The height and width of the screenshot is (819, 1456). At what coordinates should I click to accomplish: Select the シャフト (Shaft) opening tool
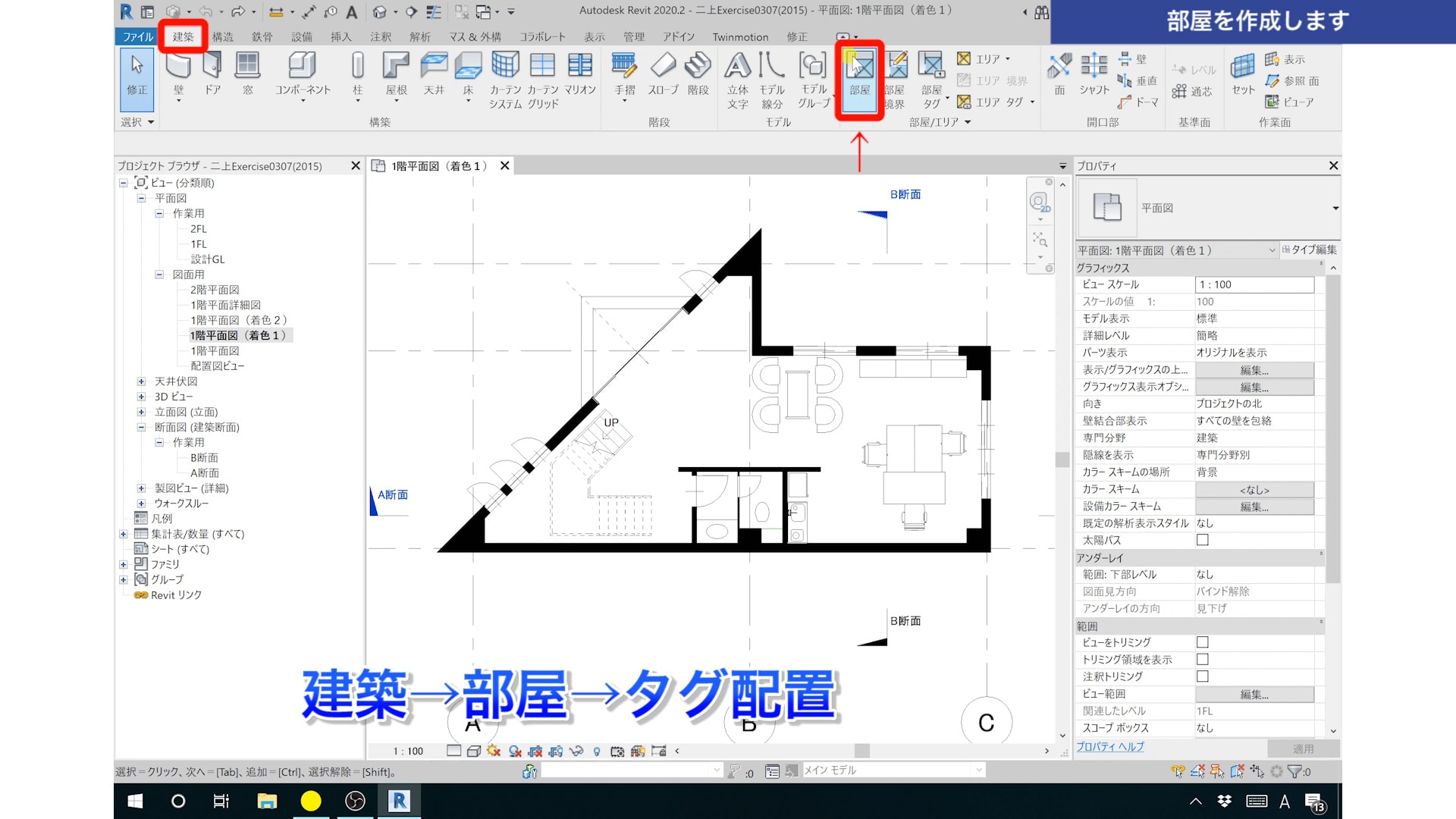[x=1094, y=67]
